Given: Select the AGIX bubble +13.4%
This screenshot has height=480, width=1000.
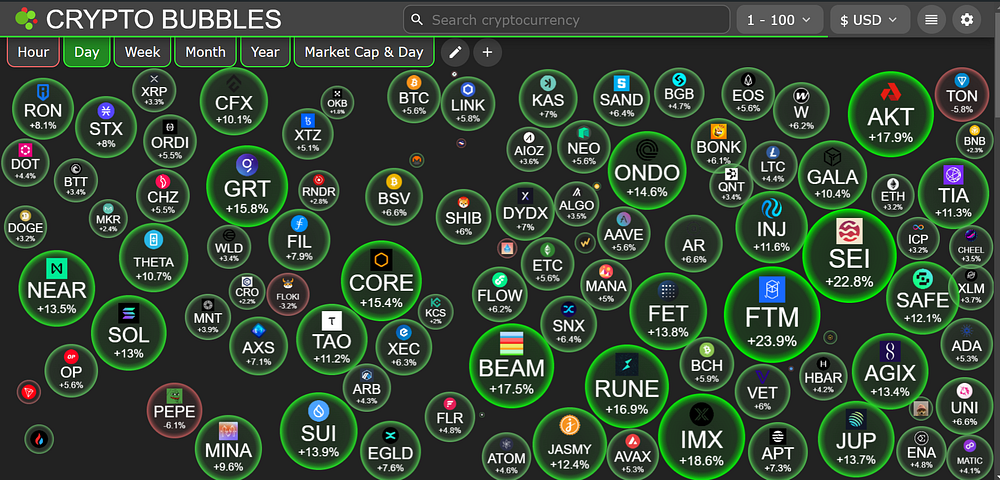Looking at the screenshot, I should pyautogui.click(x=890, y=371).
